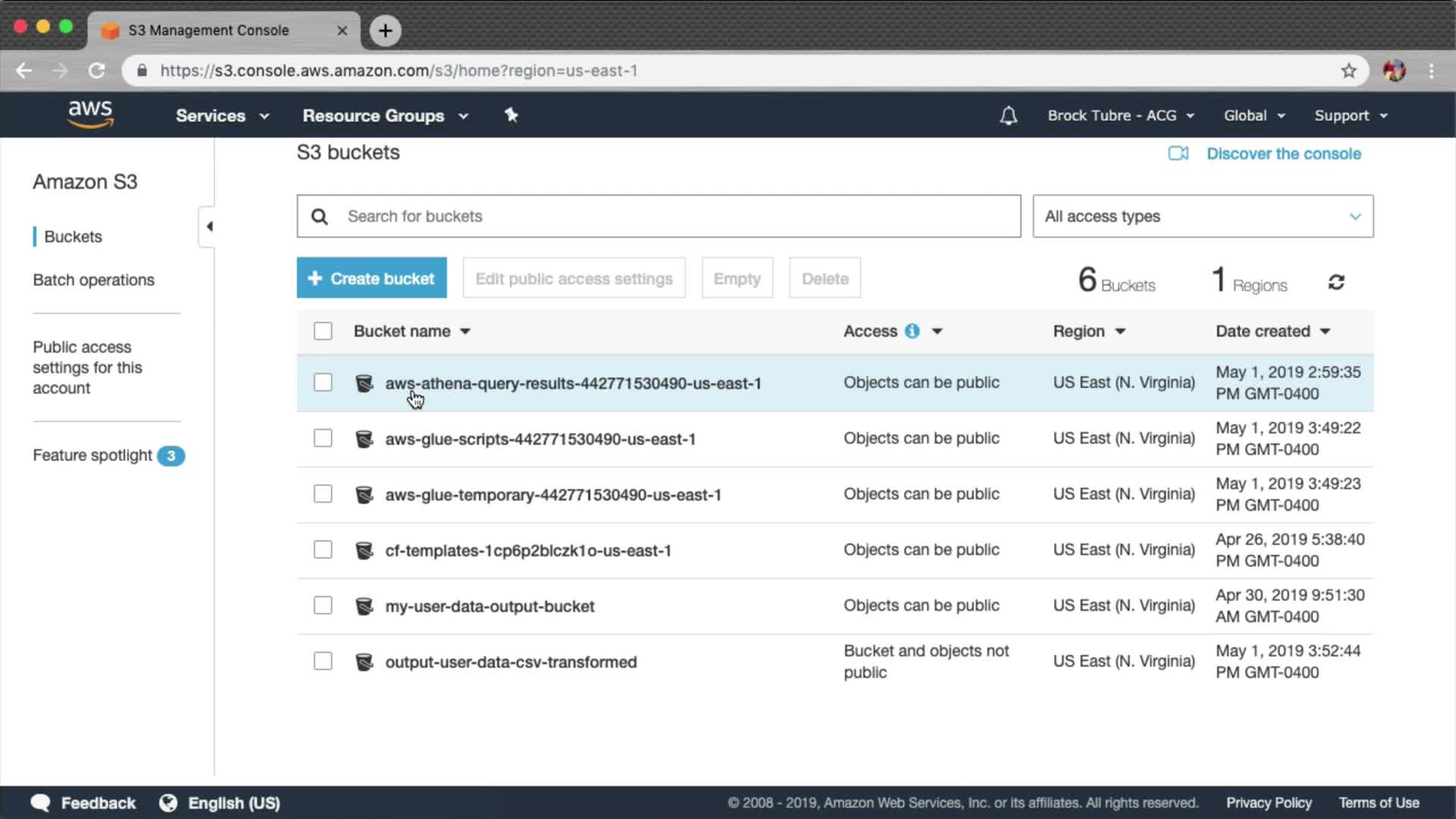Collapse the left sidebar arrow
Viewport: 1456px width, 819px height.
[209, 226]
